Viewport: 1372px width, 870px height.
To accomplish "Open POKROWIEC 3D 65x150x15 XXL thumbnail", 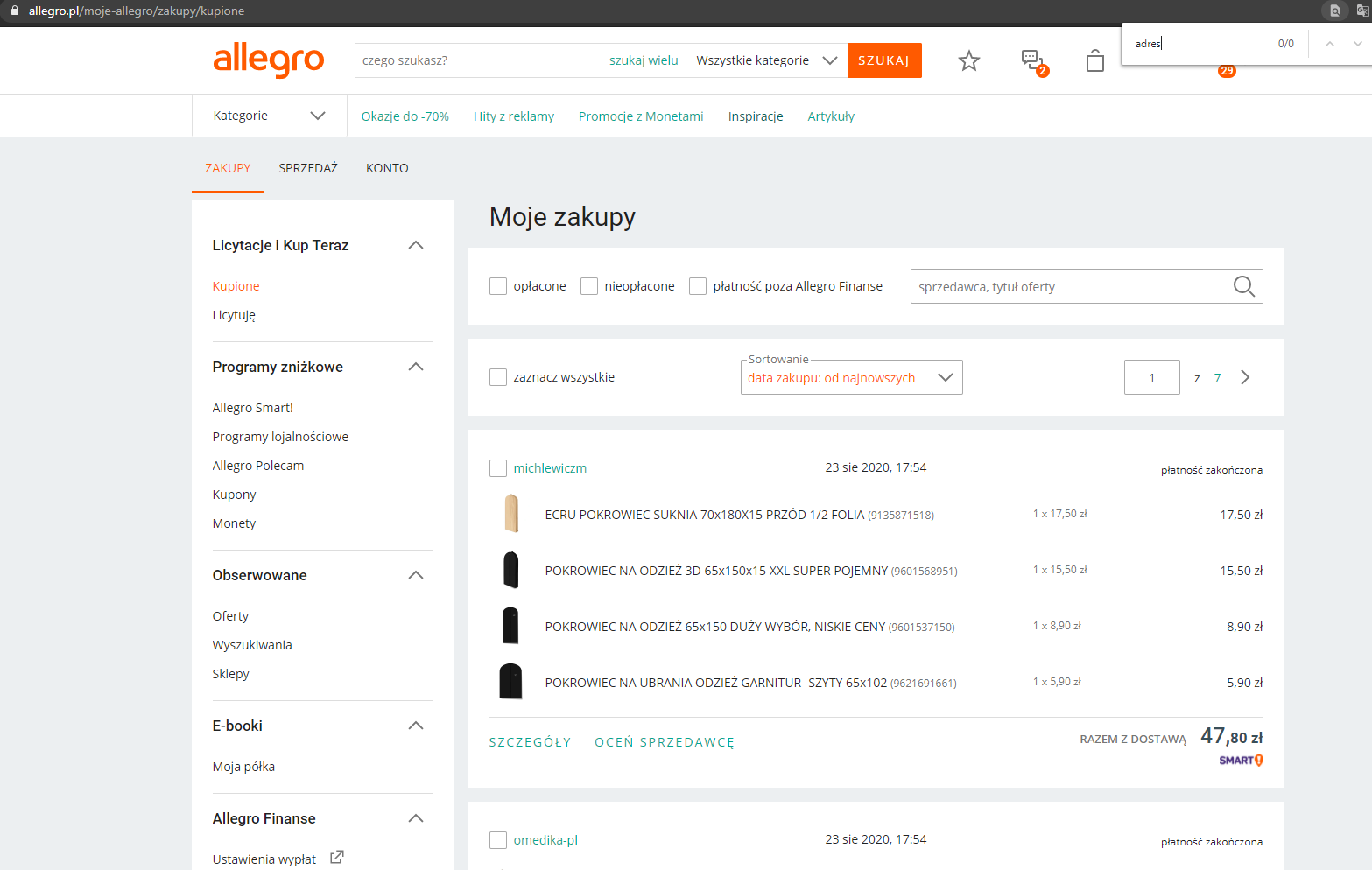I will point(511,570).
